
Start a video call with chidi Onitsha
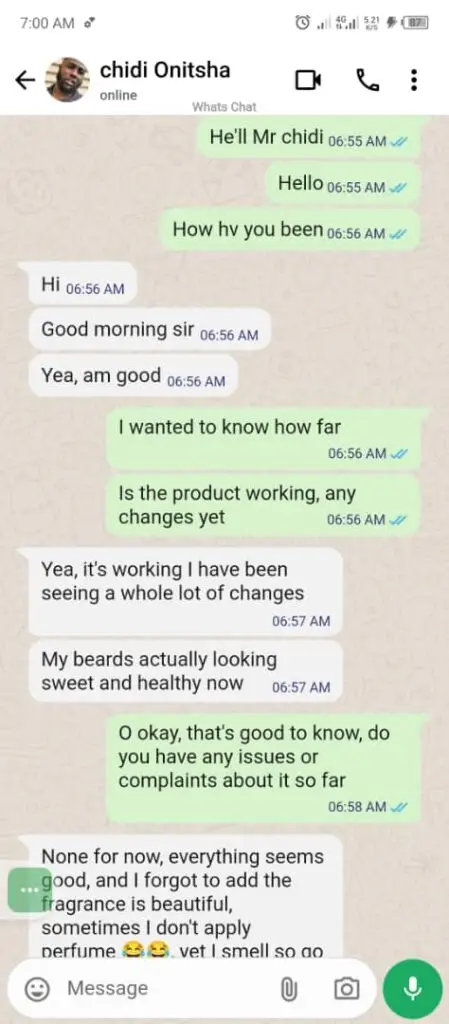308,80
